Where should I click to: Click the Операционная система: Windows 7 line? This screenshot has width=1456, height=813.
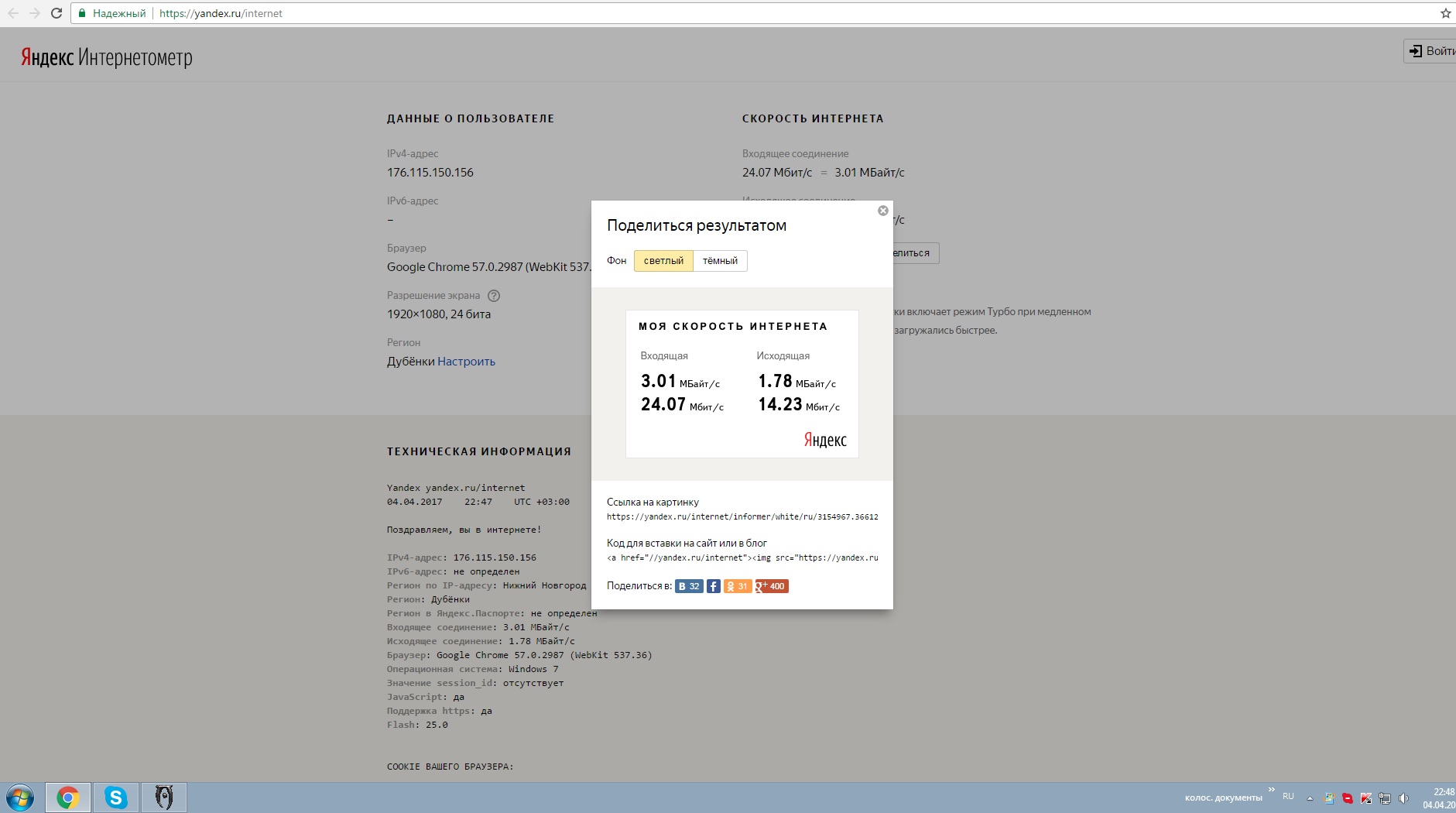[x=472, y=669]
